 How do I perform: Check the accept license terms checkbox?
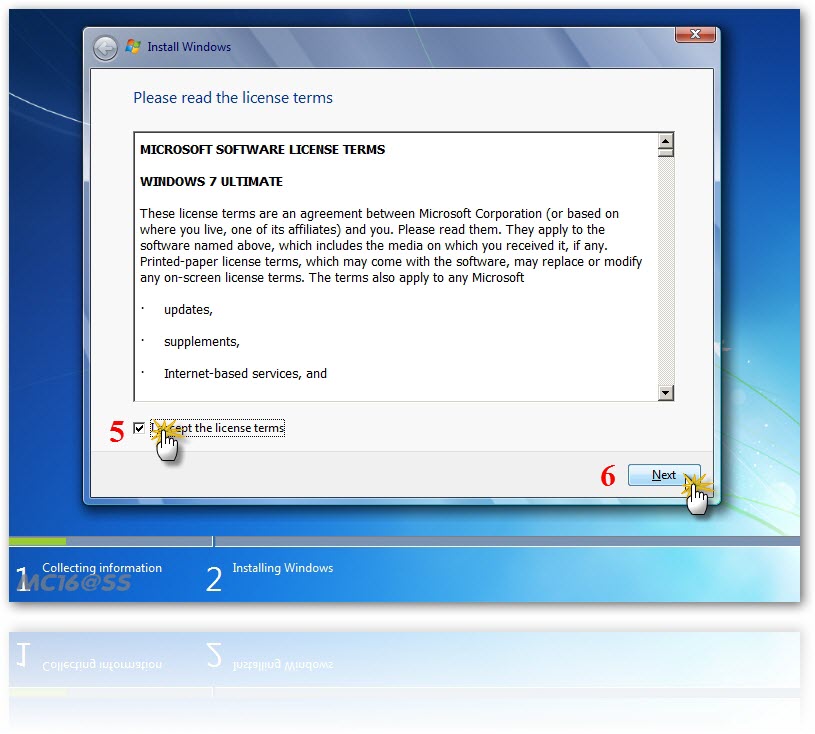click(139, 428)
